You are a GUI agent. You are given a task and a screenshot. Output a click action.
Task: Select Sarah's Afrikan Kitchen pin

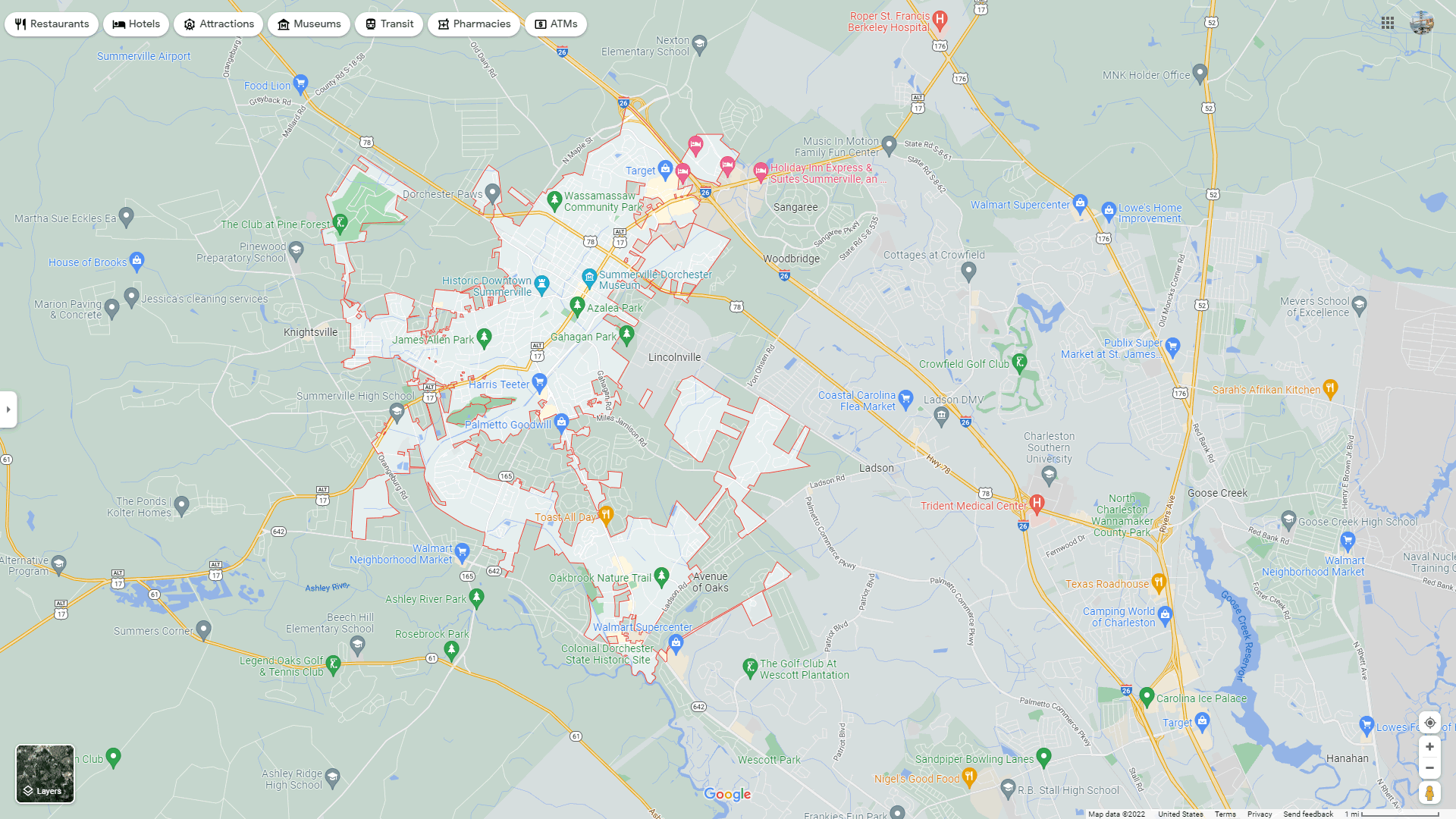pyautogui.click(x=1329, y=388)
